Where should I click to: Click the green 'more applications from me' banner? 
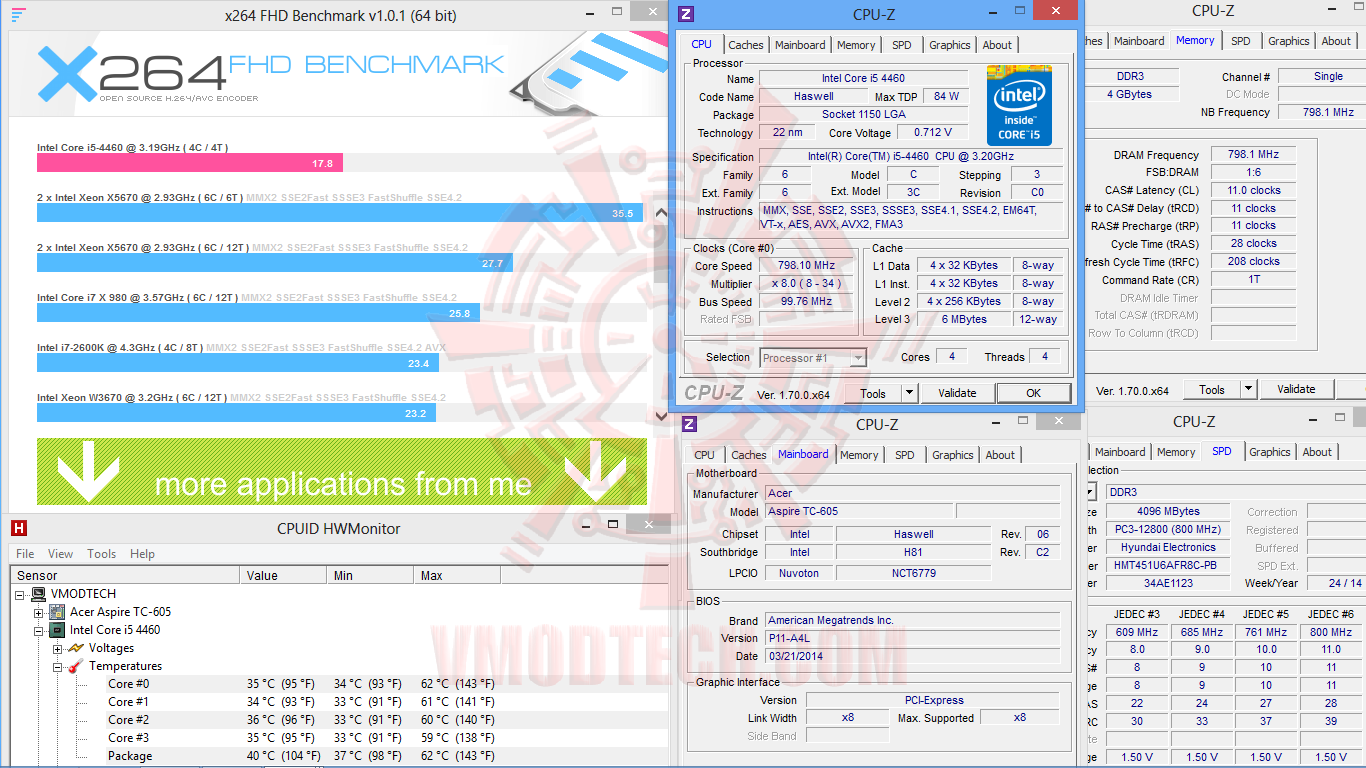click(x=342, y=472)
